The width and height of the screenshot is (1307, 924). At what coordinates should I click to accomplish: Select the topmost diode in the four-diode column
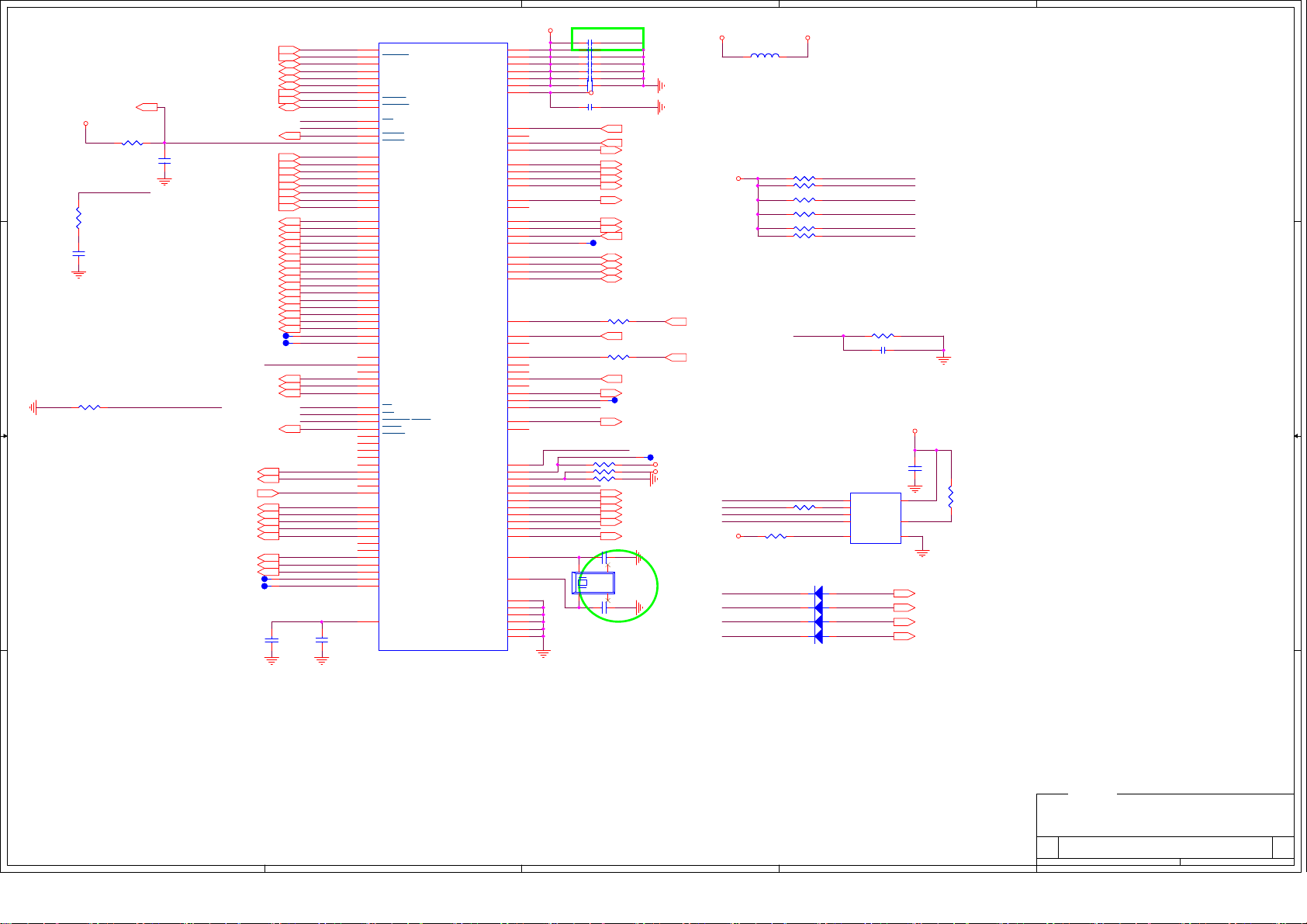click(x=818, y=594)
